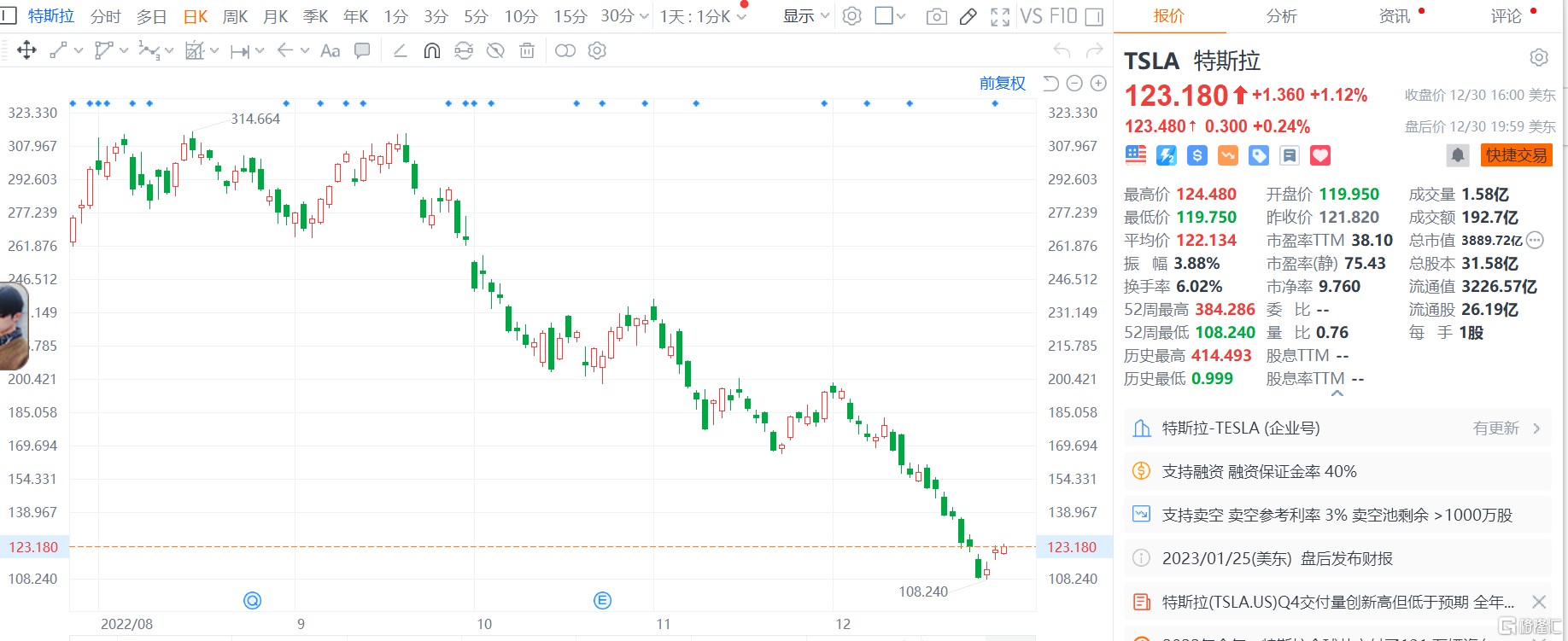Toggle the left panel layout icon
Viewport: 1568px width, 641px height.
pyautogui.click(x=9, y=16)
